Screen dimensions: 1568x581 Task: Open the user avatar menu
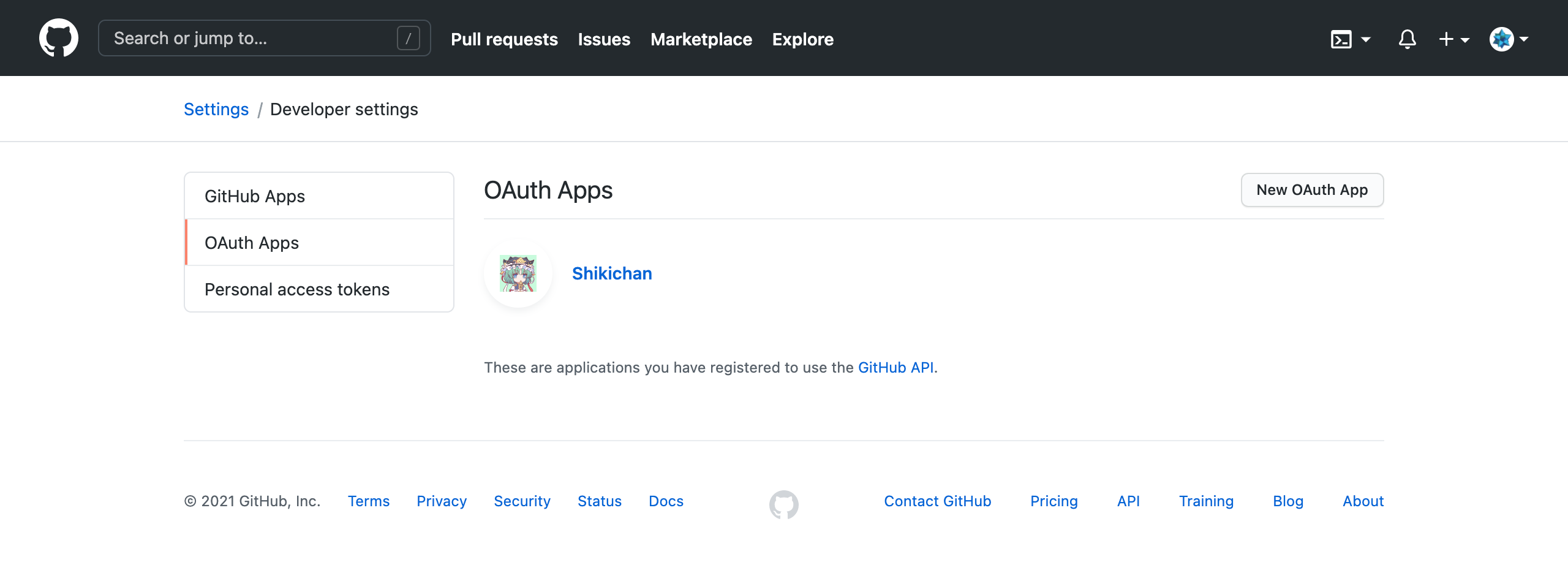1509,39
